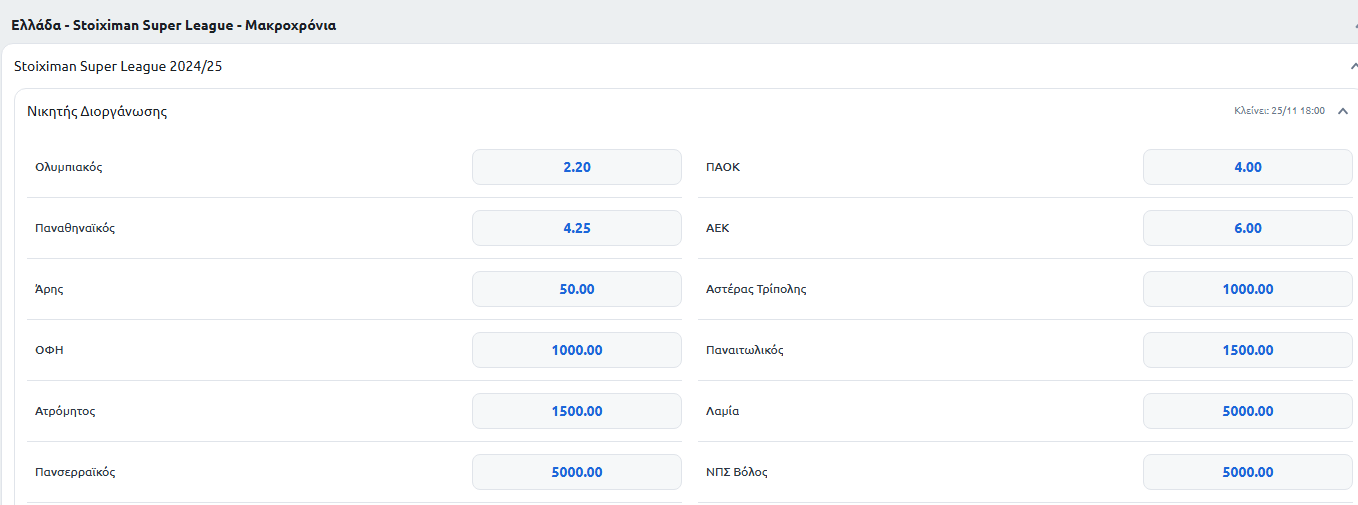
Task: Click the Αστέρας Τρίπολης team name
Action: [x=756, y=289]
